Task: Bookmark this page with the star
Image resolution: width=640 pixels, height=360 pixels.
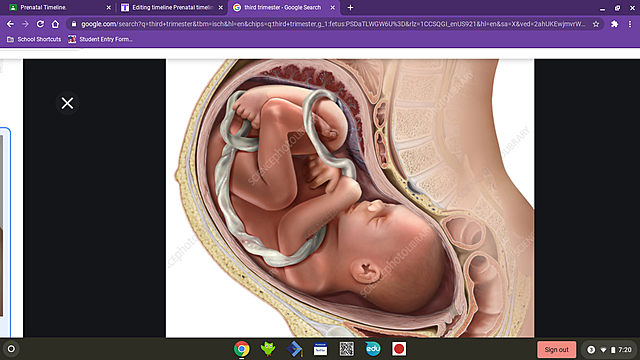Action: click(x=596, y=24)
